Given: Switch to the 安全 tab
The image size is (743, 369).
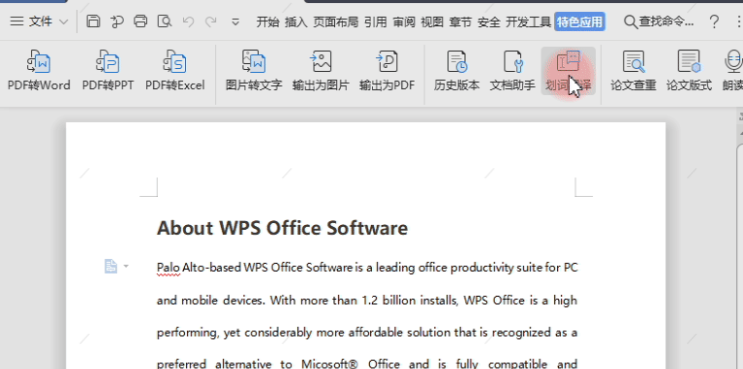Looking at the screenshot, I should pyautogui.click(x=489, y=22).
